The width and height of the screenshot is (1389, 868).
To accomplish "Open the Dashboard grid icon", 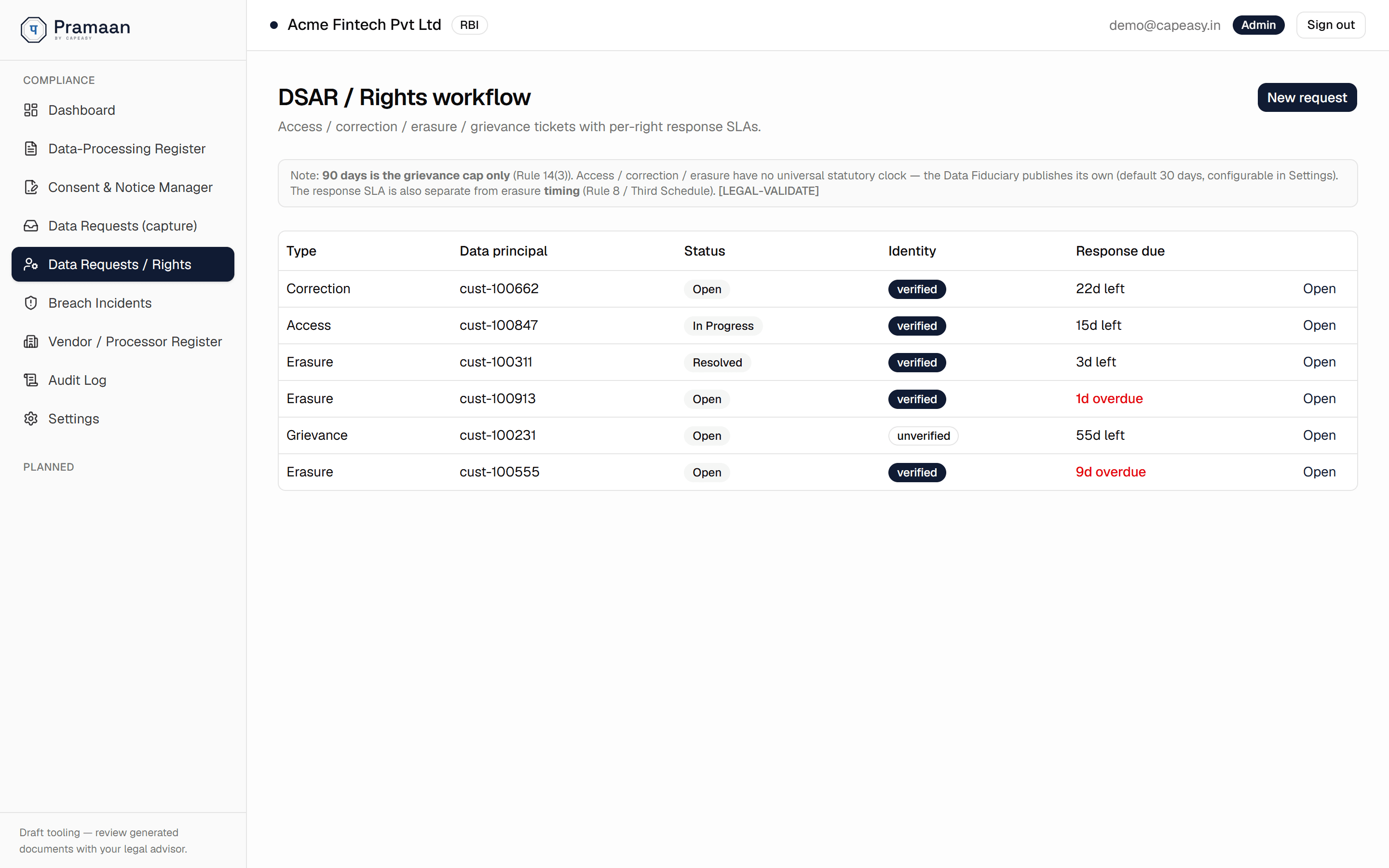I will 31,110.
